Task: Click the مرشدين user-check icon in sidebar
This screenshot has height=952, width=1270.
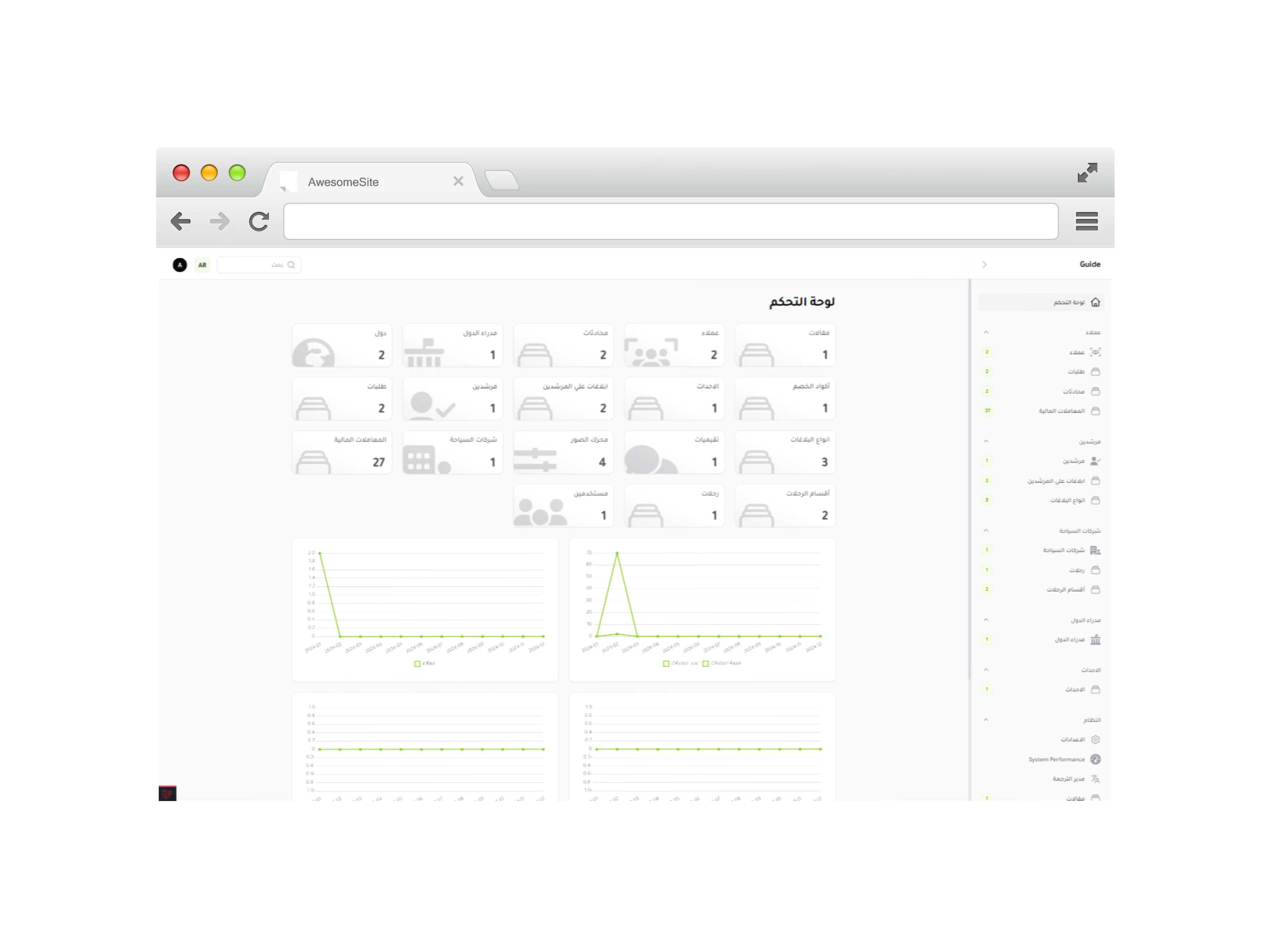Action: tap(1095, 461)
